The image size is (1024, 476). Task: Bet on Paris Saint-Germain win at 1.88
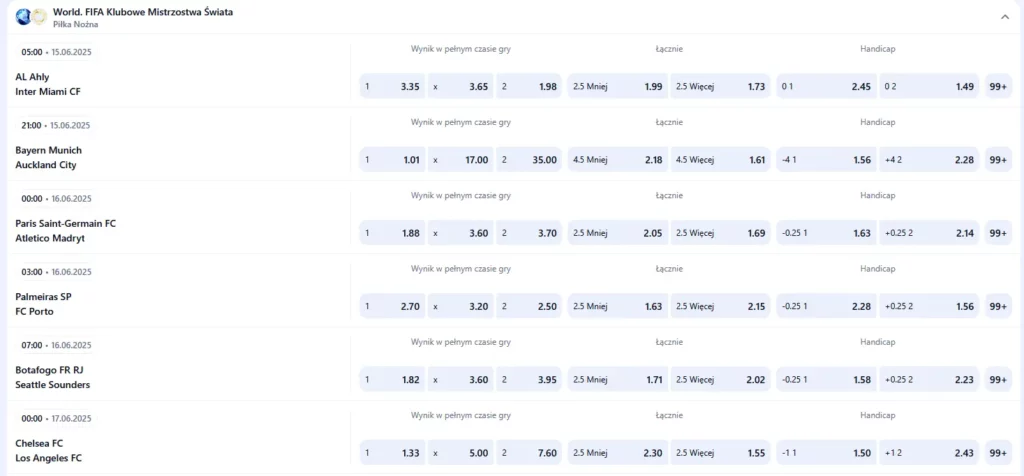(x=392, y=233)
